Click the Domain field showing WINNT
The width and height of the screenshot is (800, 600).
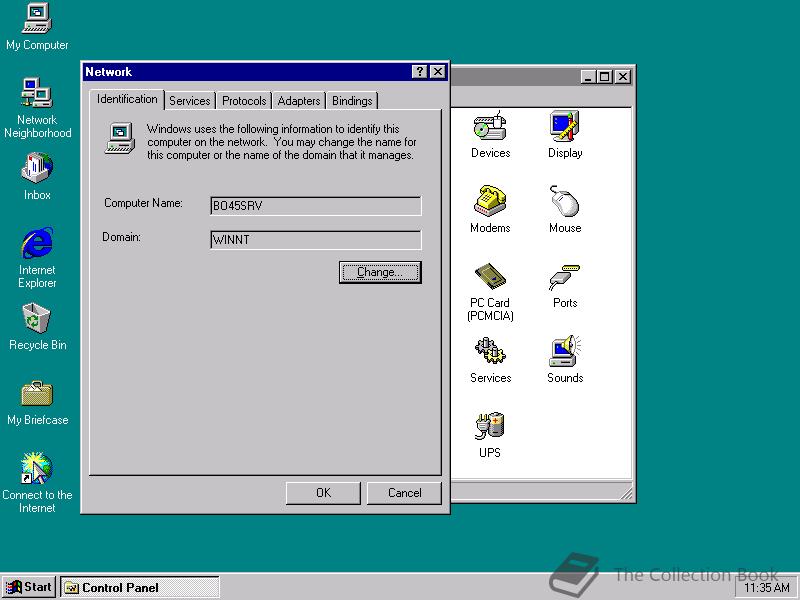[x=316, y=240]
